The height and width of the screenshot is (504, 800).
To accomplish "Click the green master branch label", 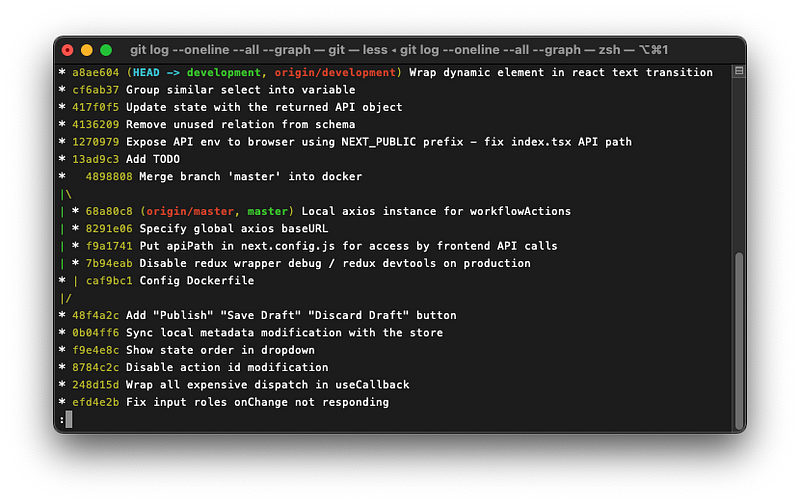I will [267, 211].
